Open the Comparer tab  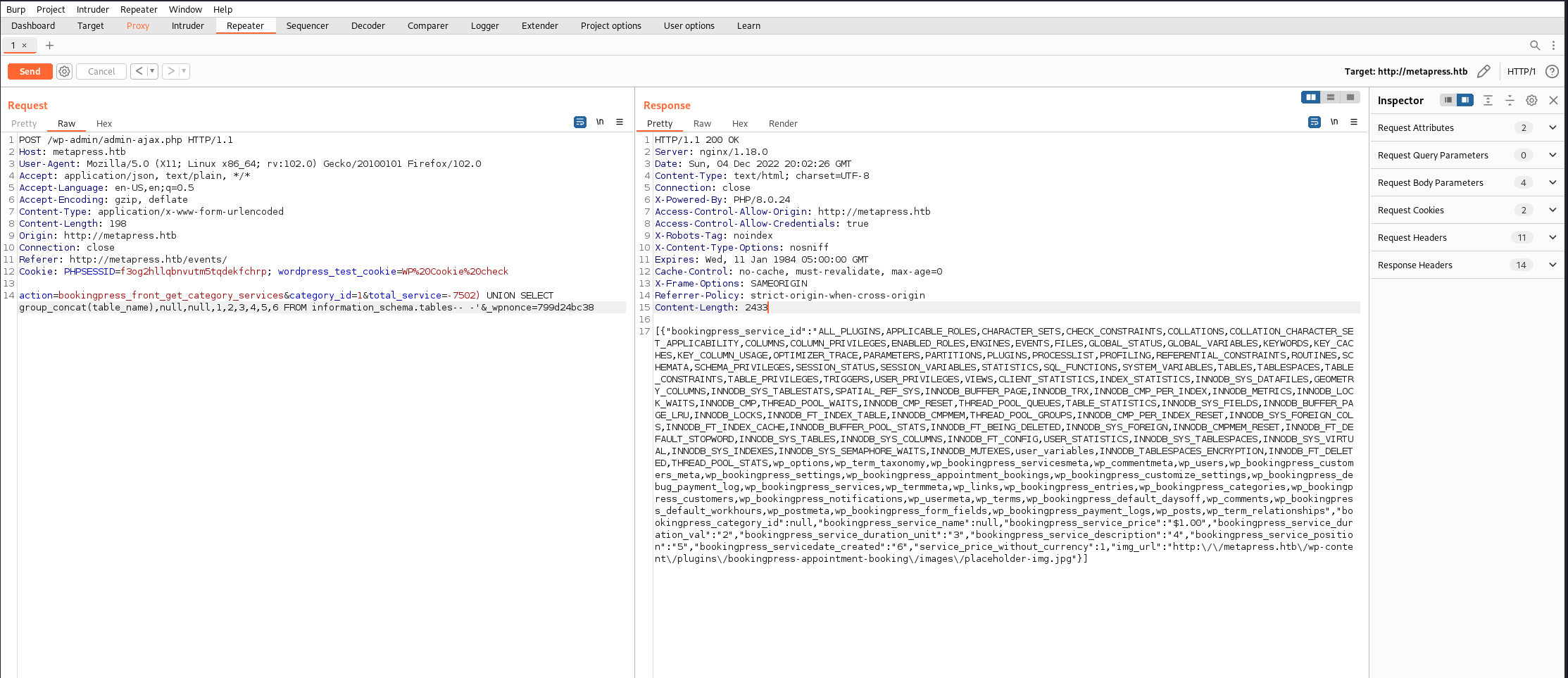coord(428,25)
